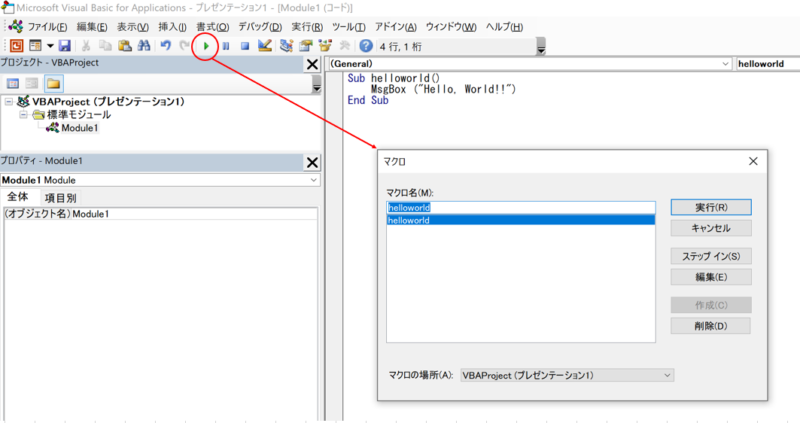Open Help with the question mark icon

point(366,46)
